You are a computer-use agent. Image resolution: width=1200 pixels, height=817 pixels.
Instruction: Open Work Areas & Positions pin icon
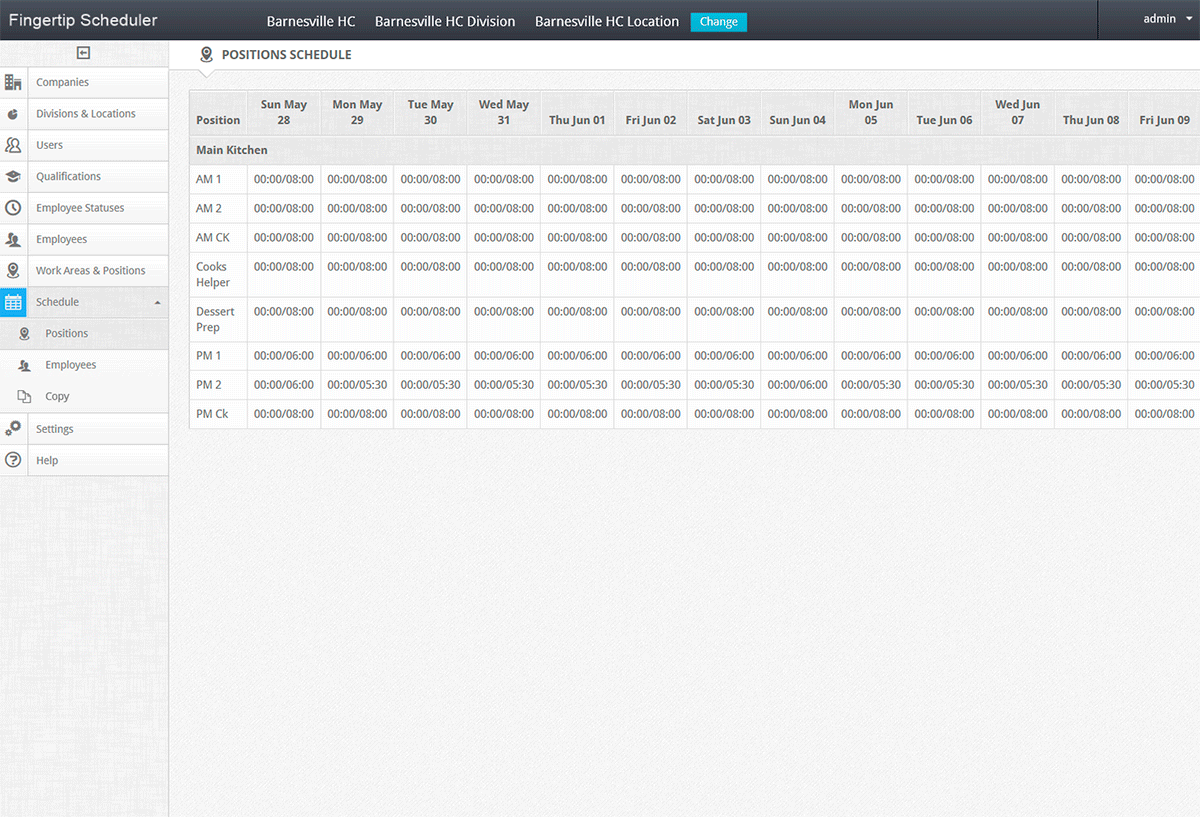(13, 270)
